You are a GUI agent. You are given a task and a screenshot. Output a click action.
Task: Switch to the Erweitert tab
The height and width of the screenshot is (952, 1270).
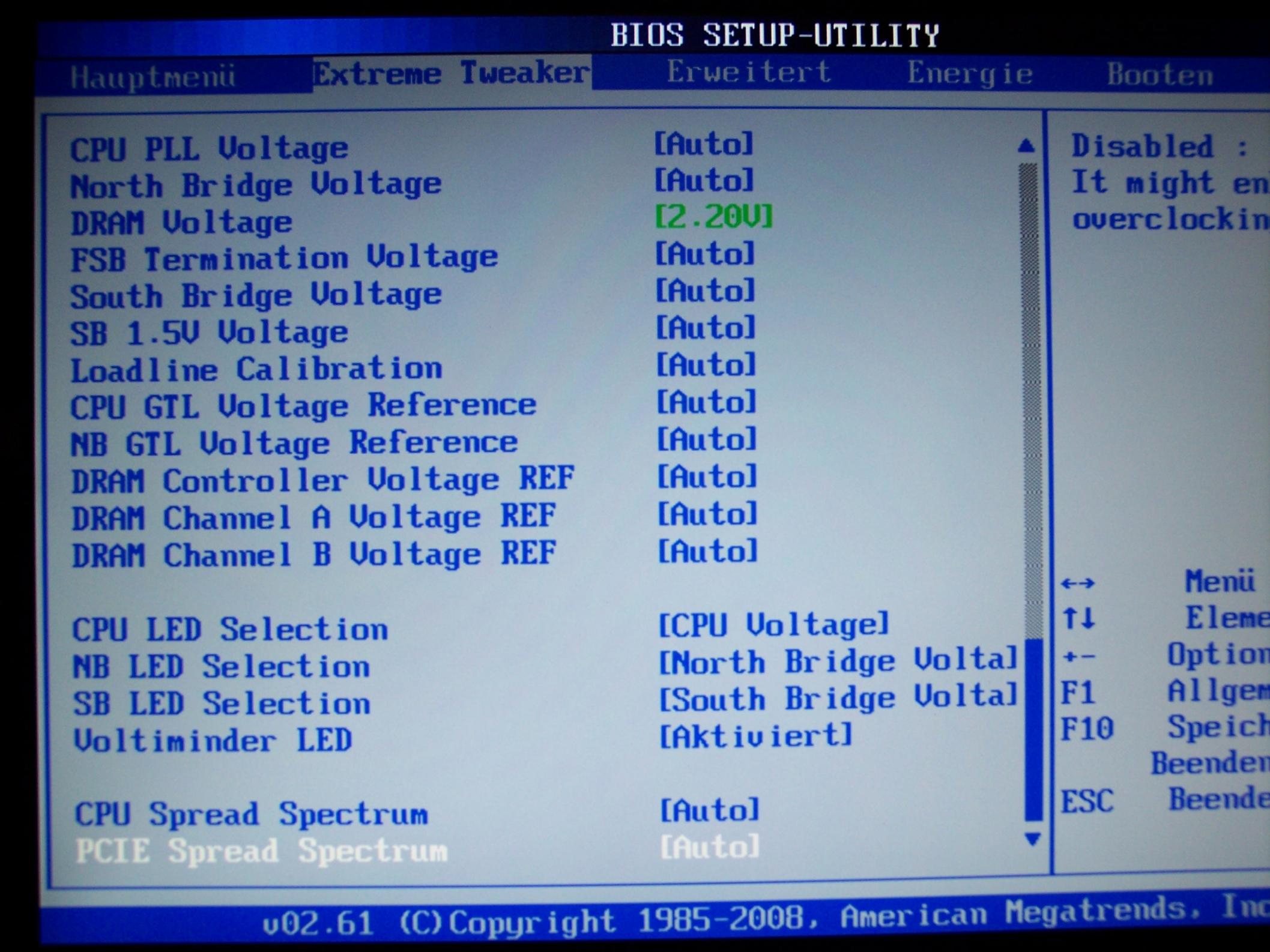[748, 73]
